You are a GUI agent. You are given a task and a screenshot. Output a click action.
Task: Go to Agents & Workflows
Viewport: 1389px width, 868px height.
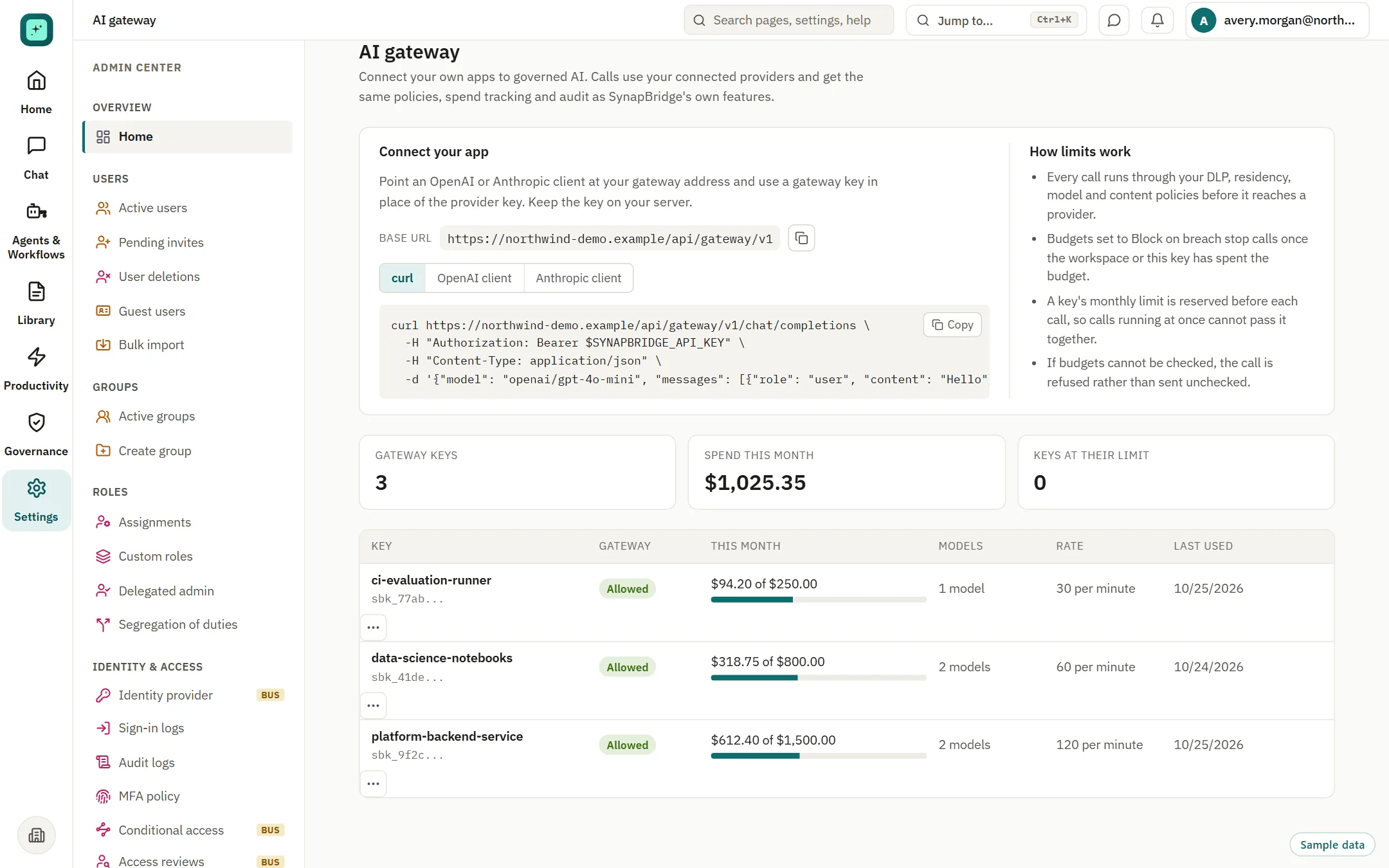tap(36, 231)
